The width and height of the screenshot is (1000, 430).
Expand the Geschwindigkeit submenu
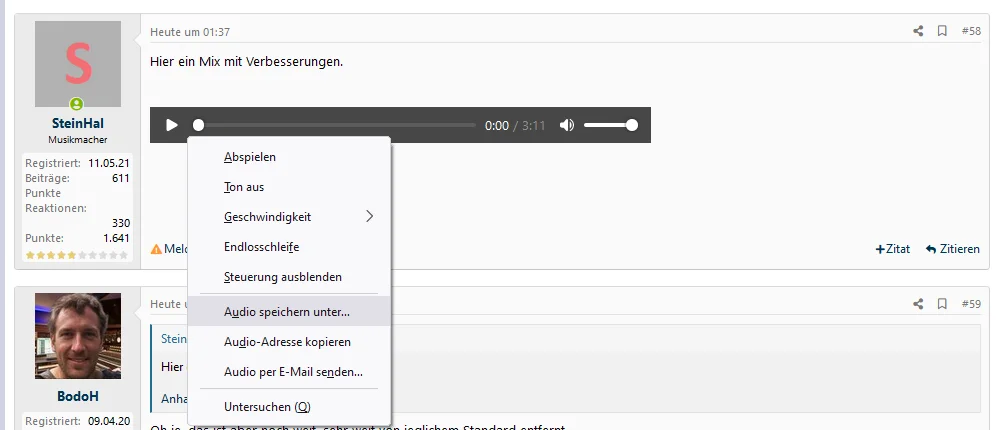pyautogui.click(x=289, y=217)
